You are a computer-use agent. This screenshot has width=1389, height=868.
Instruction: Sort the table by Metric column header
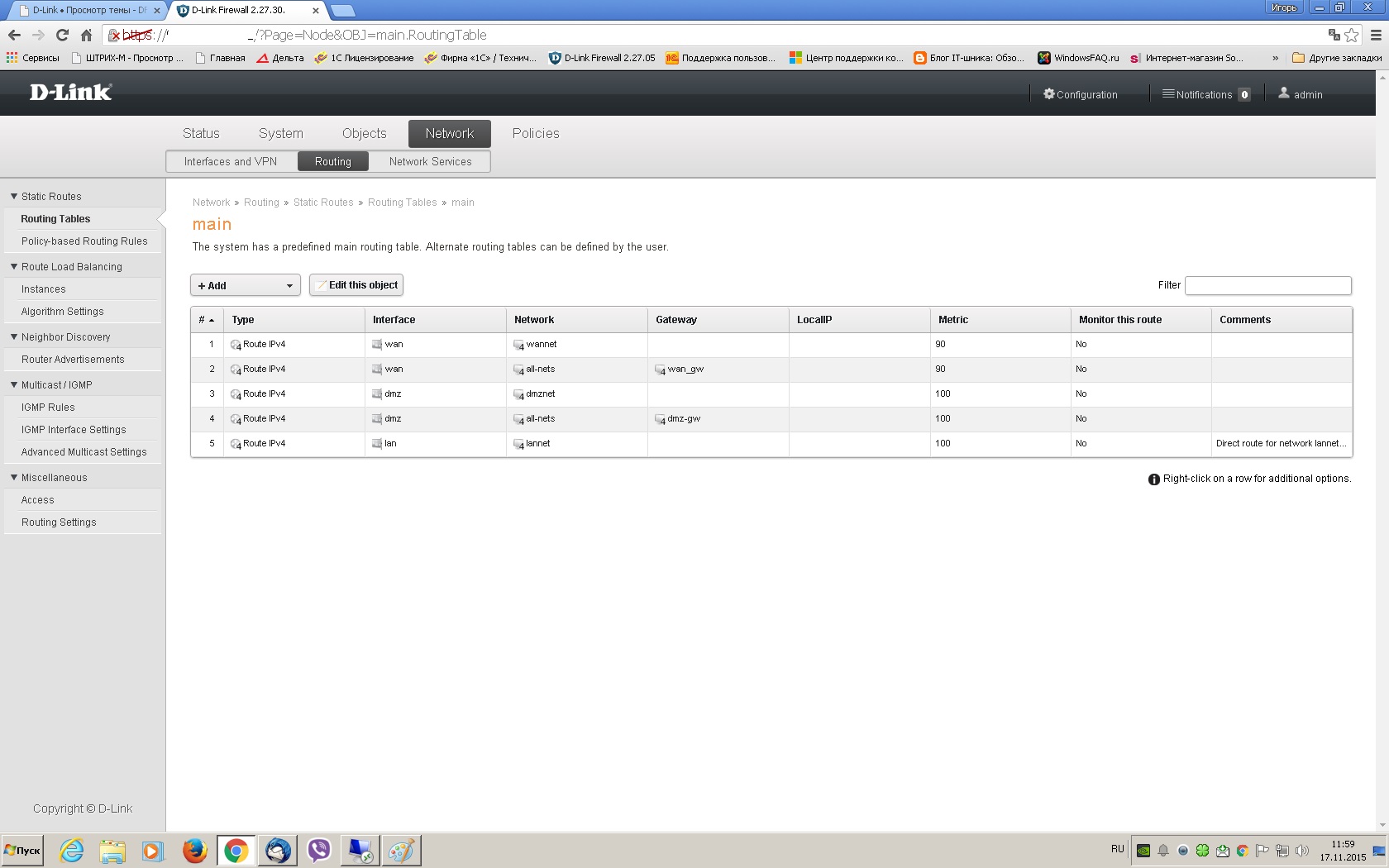(x=953, y=320)
